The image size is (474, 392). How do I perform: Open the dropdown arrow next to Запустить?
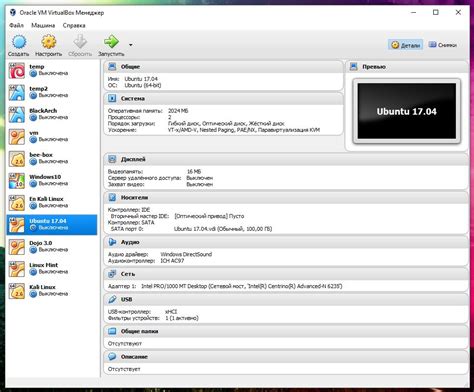coord(131,45)
